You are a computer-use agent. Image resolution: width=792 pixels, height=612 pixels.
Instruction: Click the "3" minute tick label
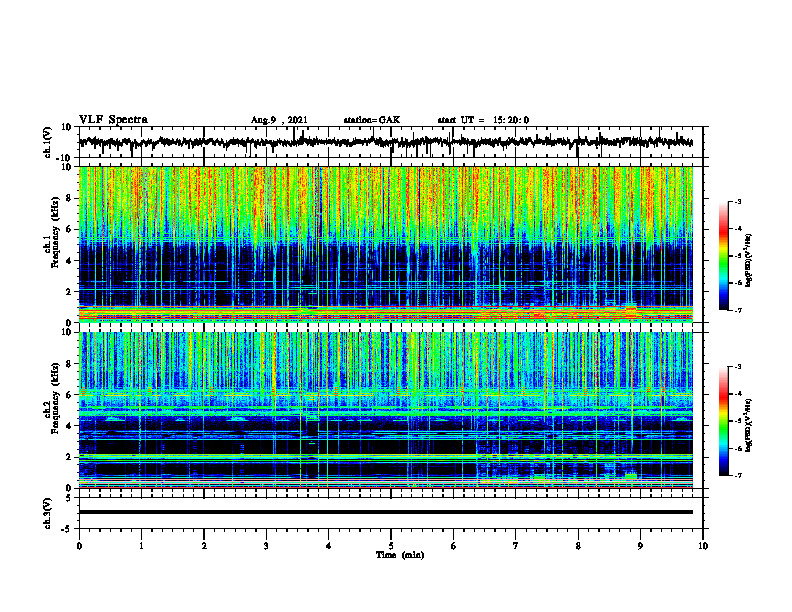pyautogui.click(x=266, y=546)
